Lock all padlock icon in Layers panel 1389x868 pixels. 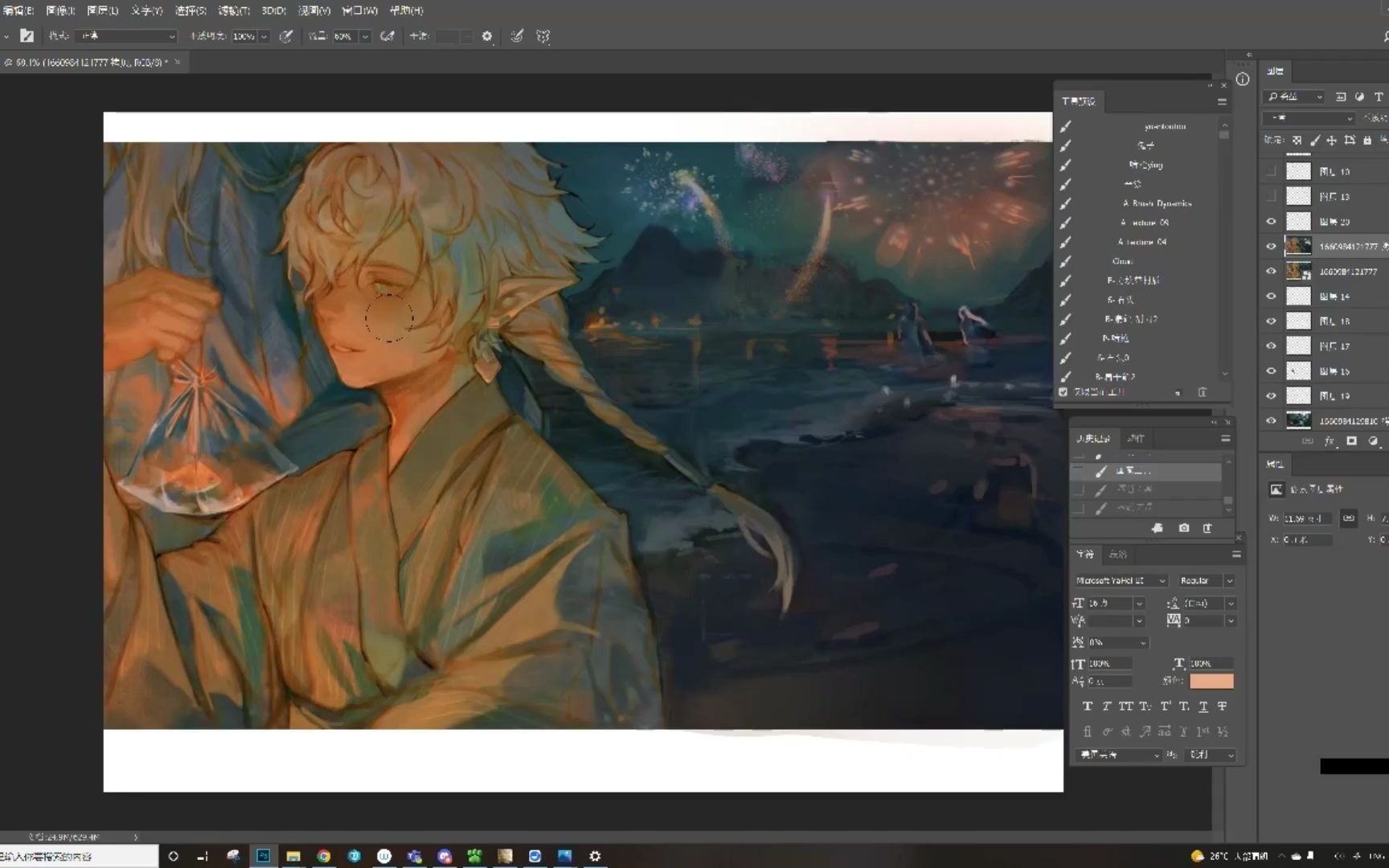point(1367,140)
